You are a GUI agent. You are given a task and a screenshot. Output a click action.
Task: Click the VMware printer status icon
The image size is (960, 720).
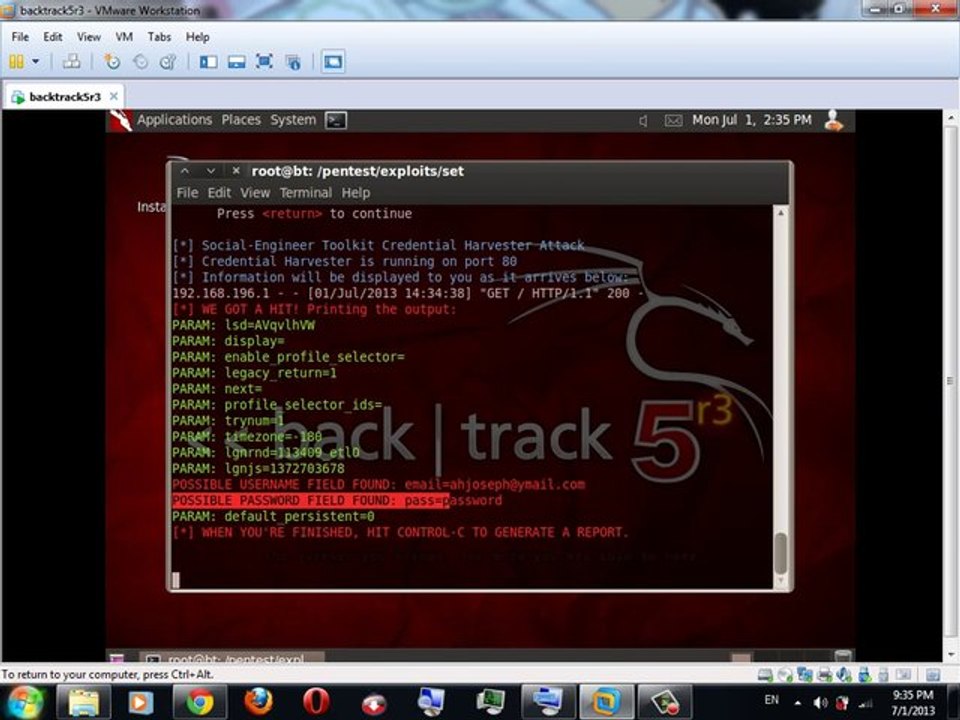click(x=825, y=675)
